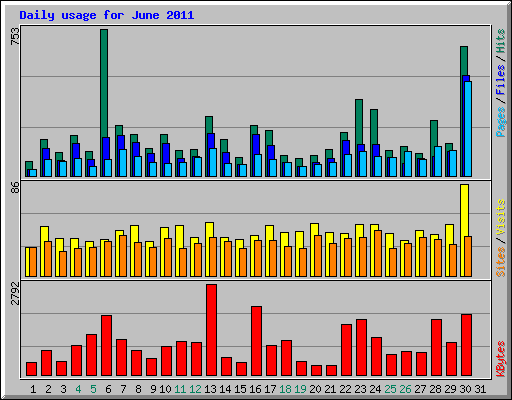The width and height of the screenshot is (512, 400).
Task: Click green weekend day label 11
Action: (x=180, y=389)
